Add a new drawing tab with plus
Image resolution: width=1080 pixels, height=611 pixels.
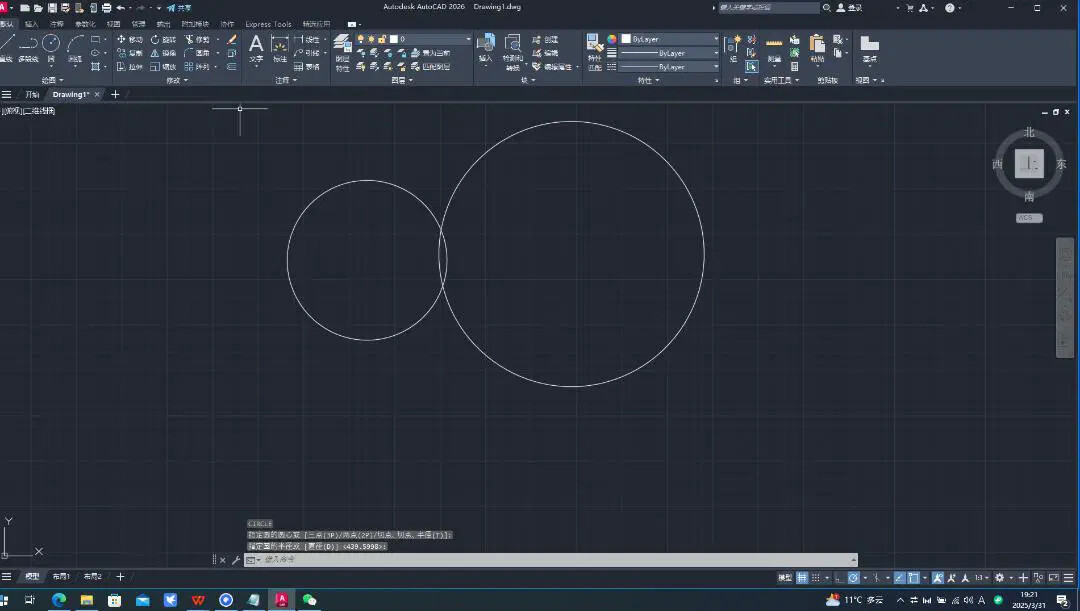click(115, 94)
